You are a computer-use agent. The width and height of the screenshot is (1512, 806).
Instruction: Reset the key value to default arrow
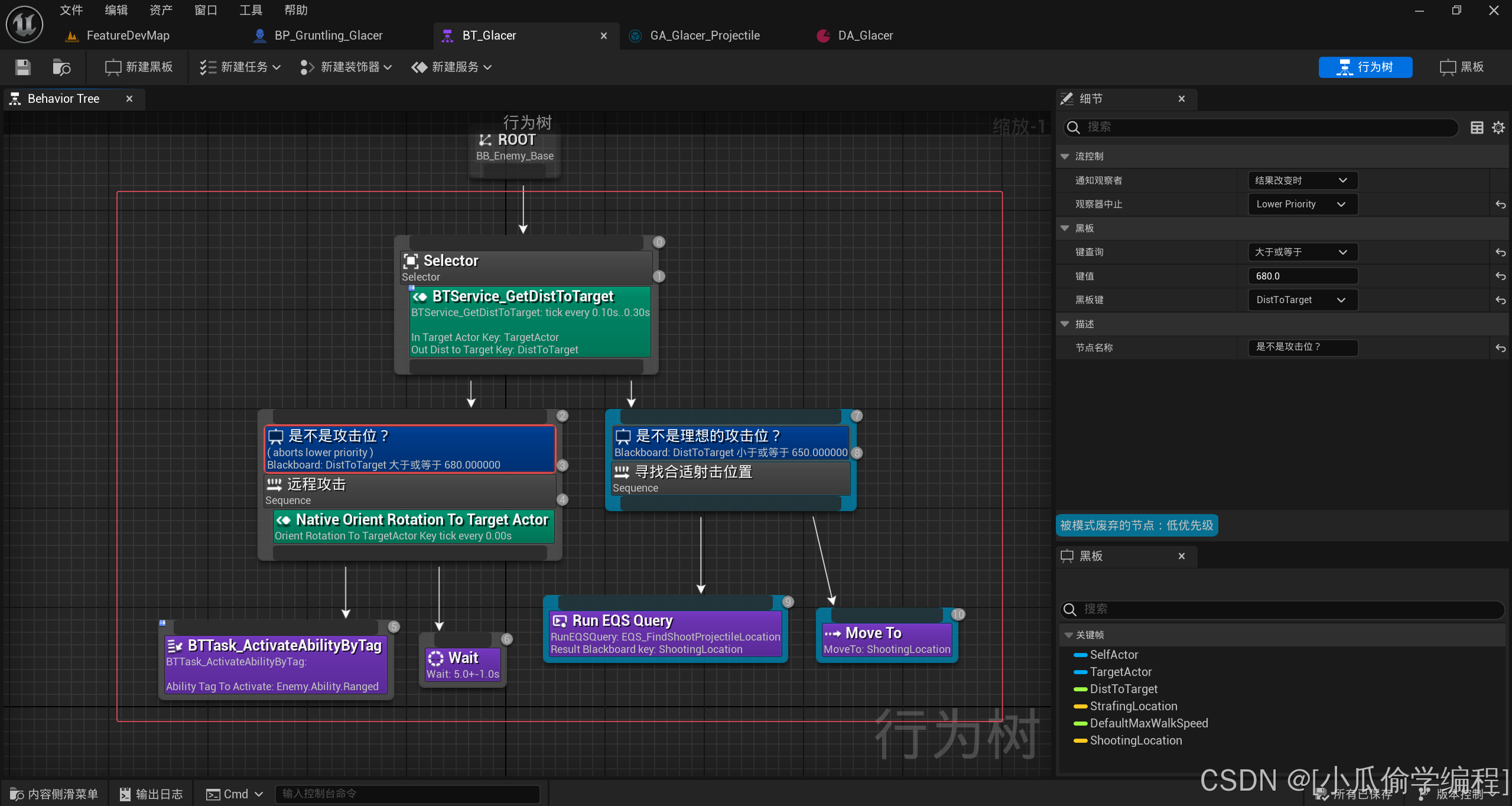[x=1500, y=276]
